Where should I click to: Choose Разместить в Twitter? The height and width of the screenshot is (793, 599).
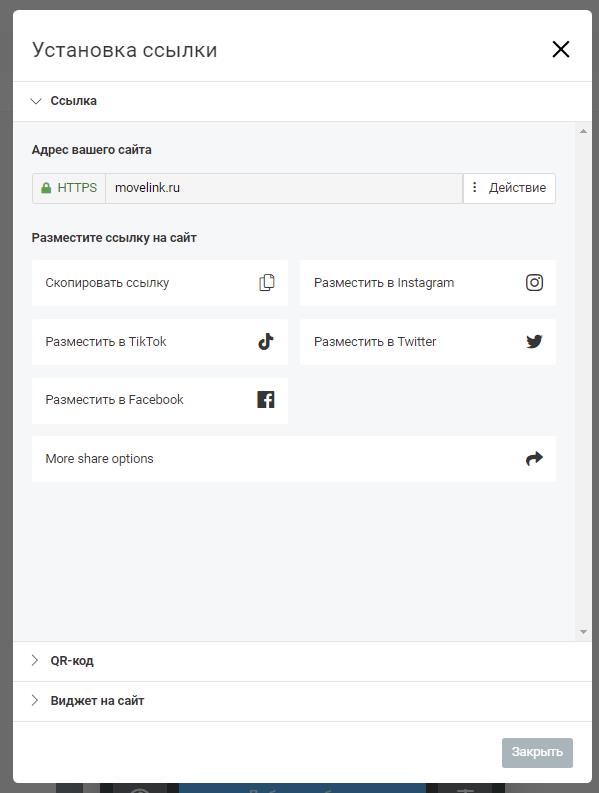(427, 341)
